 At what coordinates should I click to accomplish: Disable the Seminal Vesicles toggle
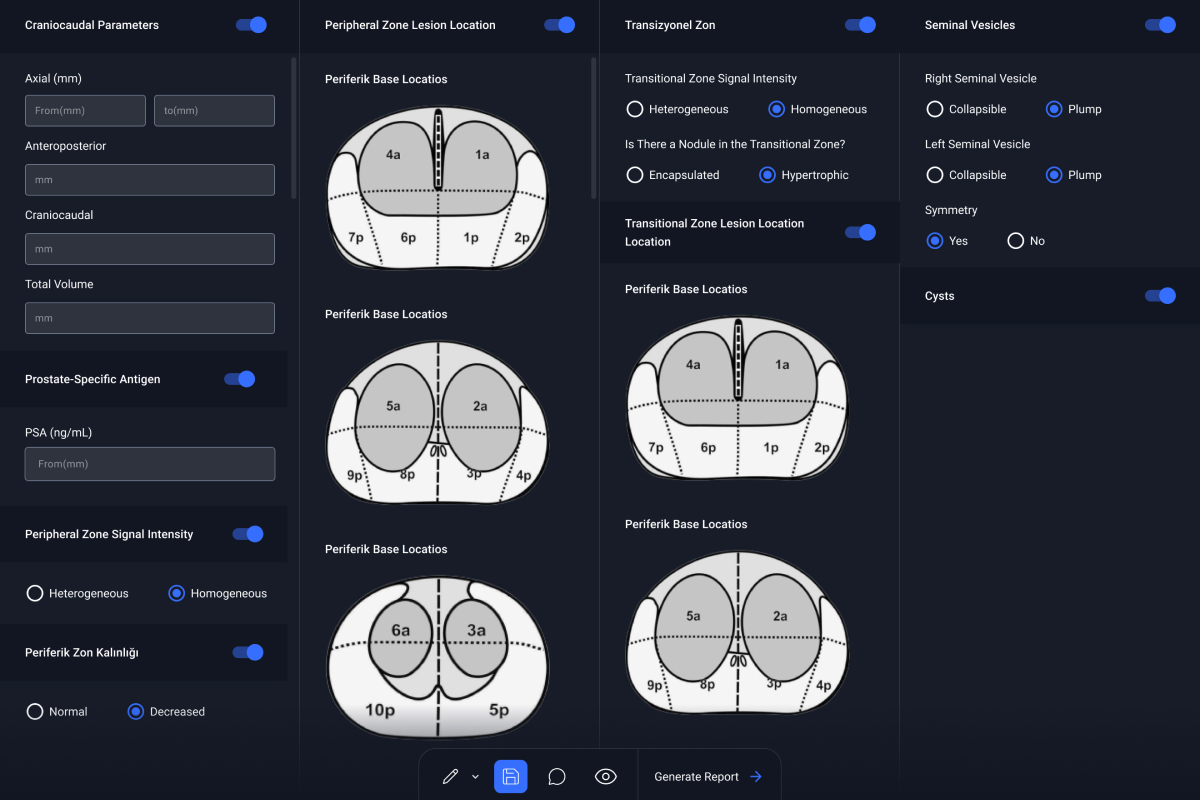click(1160, 25)
